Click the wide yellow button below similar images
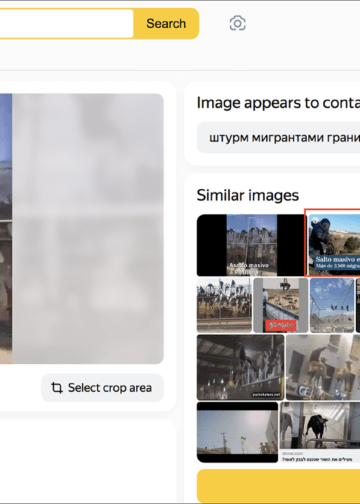Image resolution: width=360 pixels, height=504 pixels. click(x=278, y=485)
